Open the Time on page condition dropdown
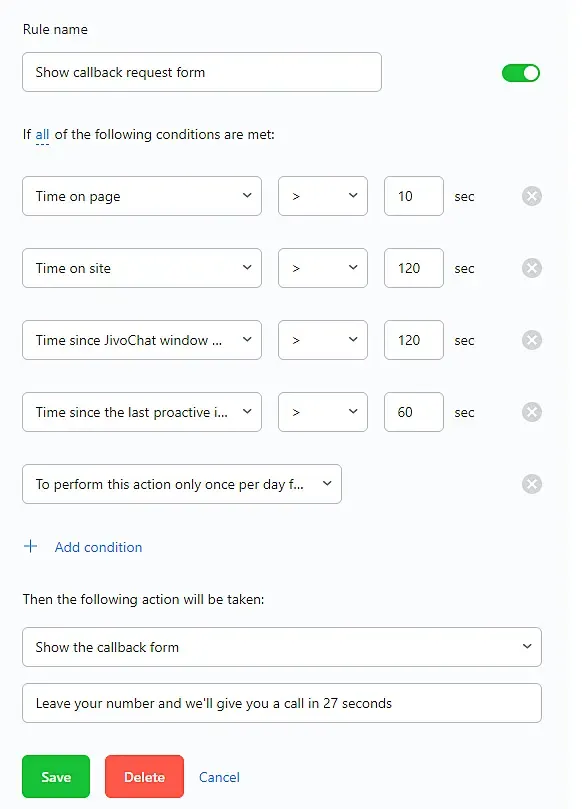 pyautogui.click(x=142, y=196)
